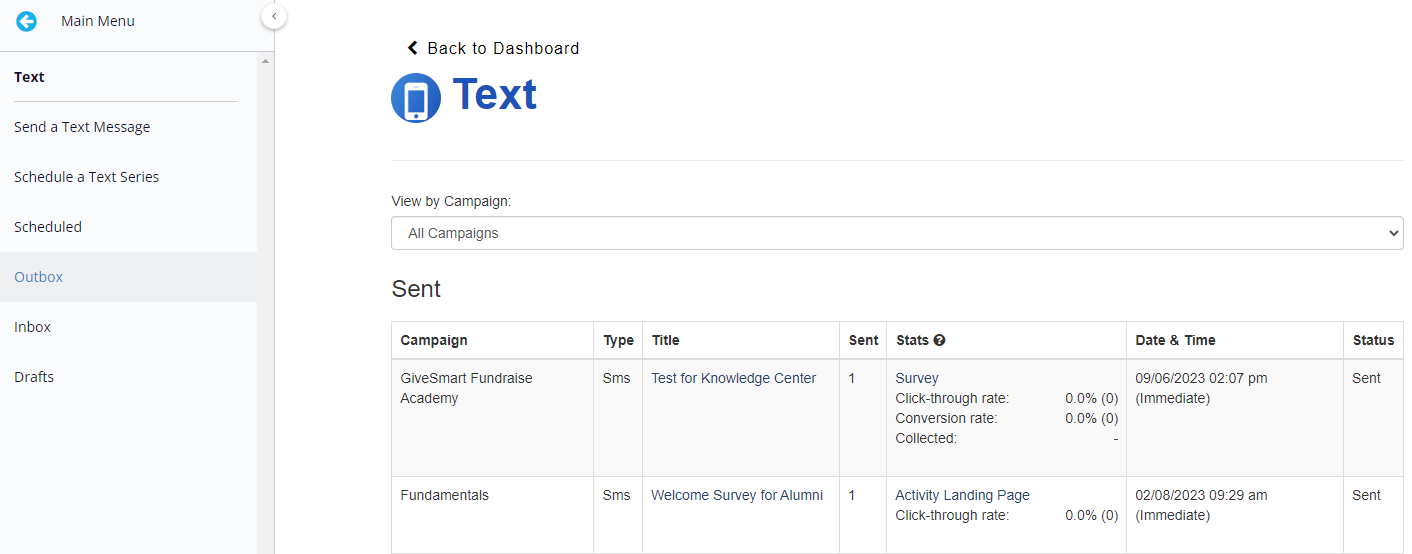Screen dimensions: 1412x554
Task: Click the blue phone Text icon
Action: point(416,98)
